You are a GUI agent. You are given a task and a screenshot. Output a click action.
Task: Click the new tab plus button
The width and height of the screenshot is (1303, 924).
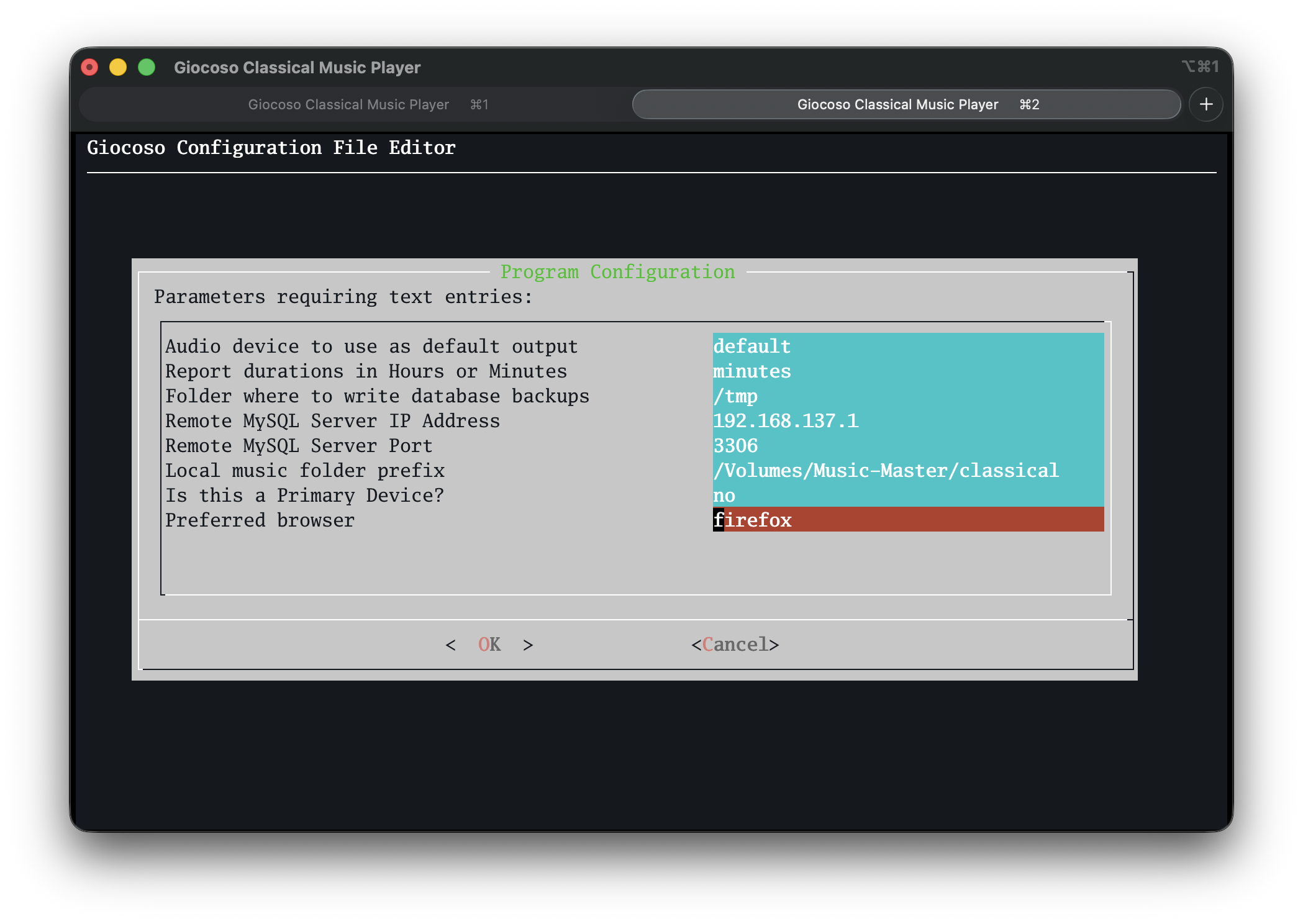click(x=1205, y=104)
